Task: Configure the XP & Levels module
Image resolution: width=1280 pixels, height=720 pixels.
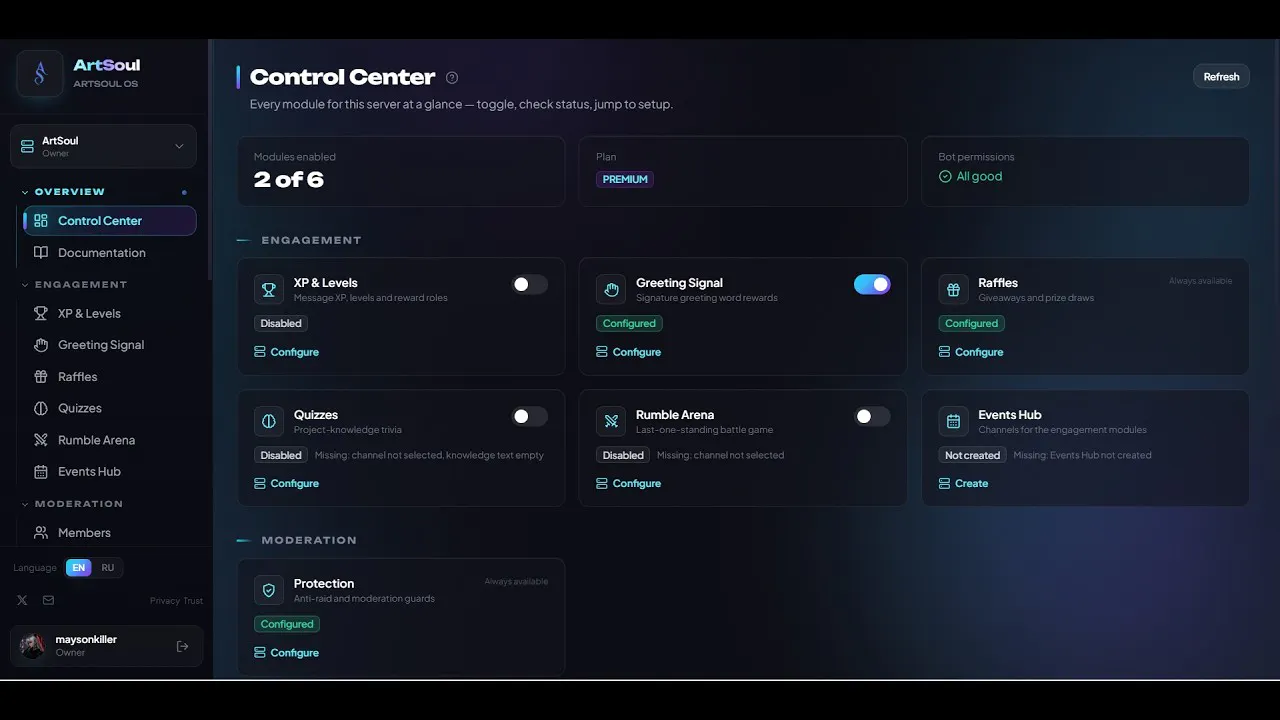Action: click(x=286, y=352)
